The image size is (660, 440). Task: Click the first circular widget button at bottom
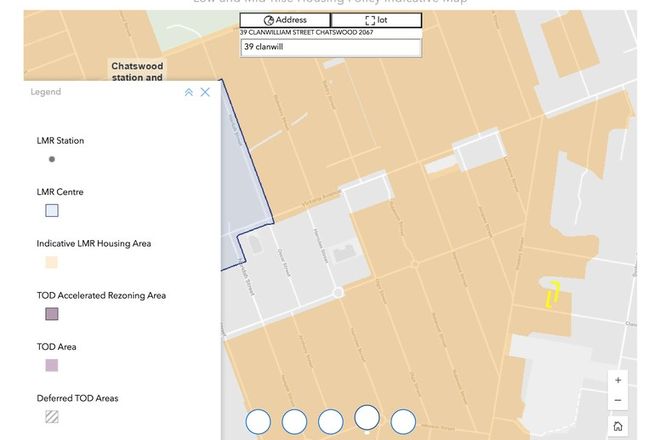coord(259,422)
